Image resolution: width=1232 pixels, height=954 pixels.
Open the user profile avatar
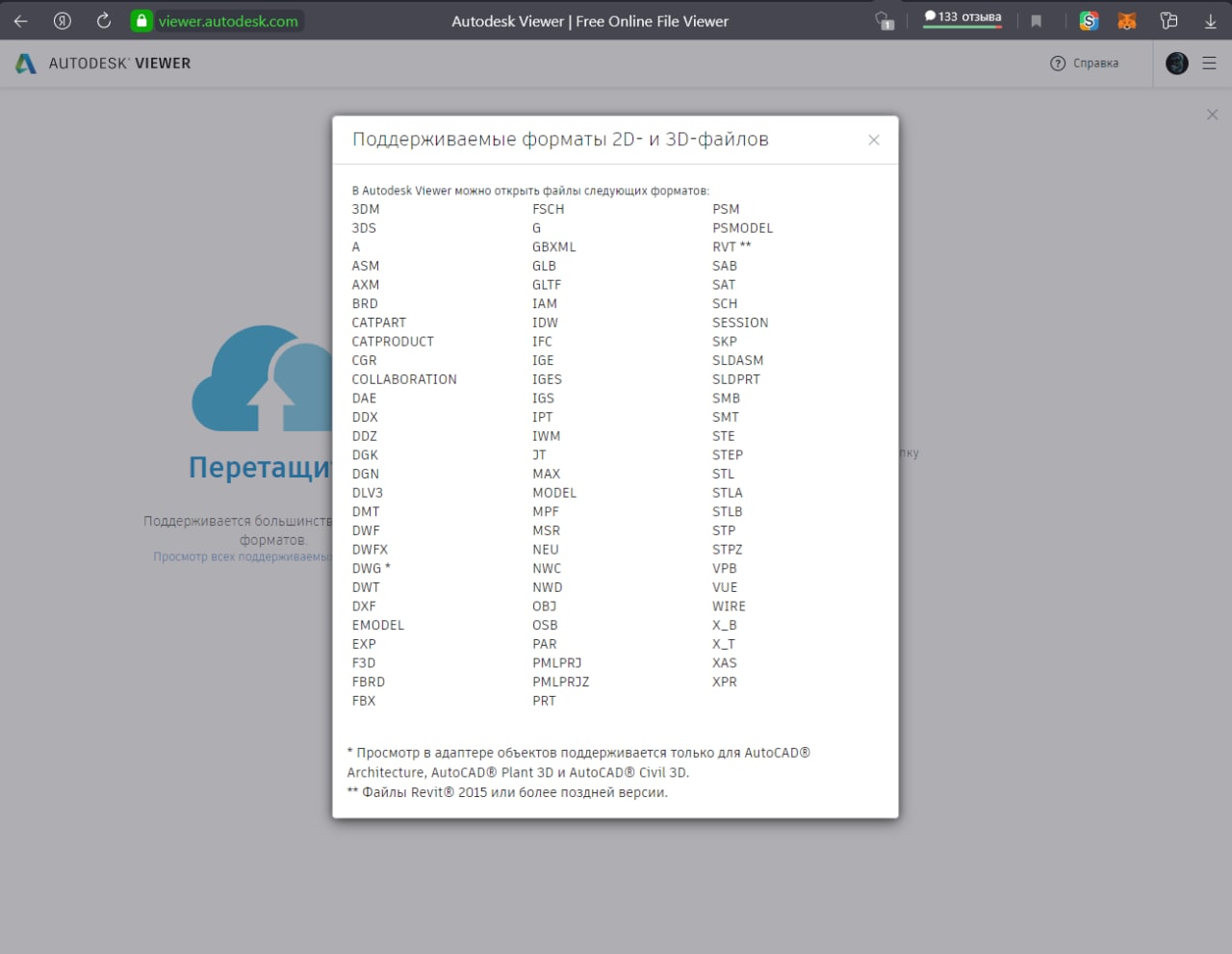coord(1176,64)
